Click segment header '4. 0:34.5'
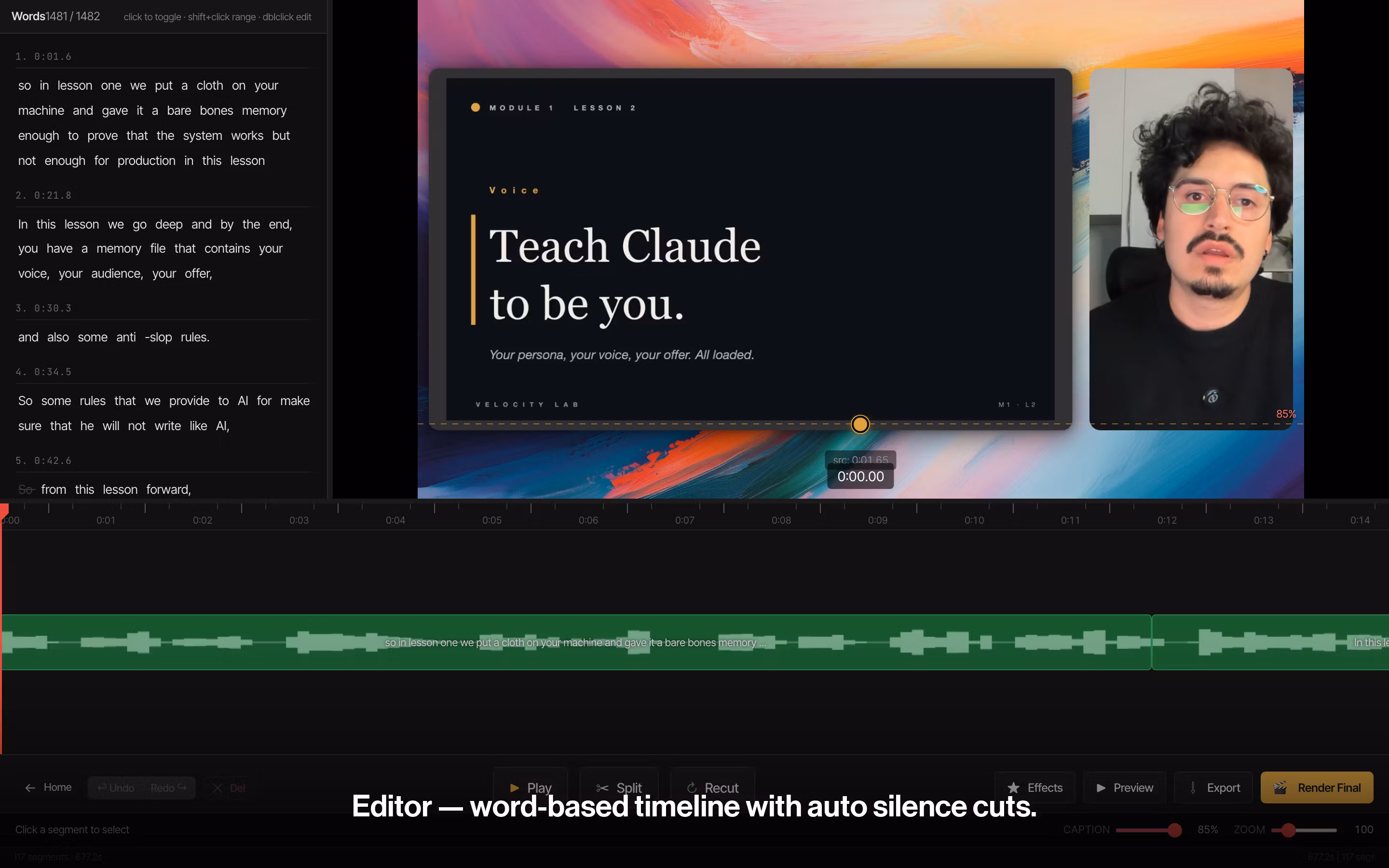The height and width of the screenshot is (868, 1389). [x=43, y=372]
